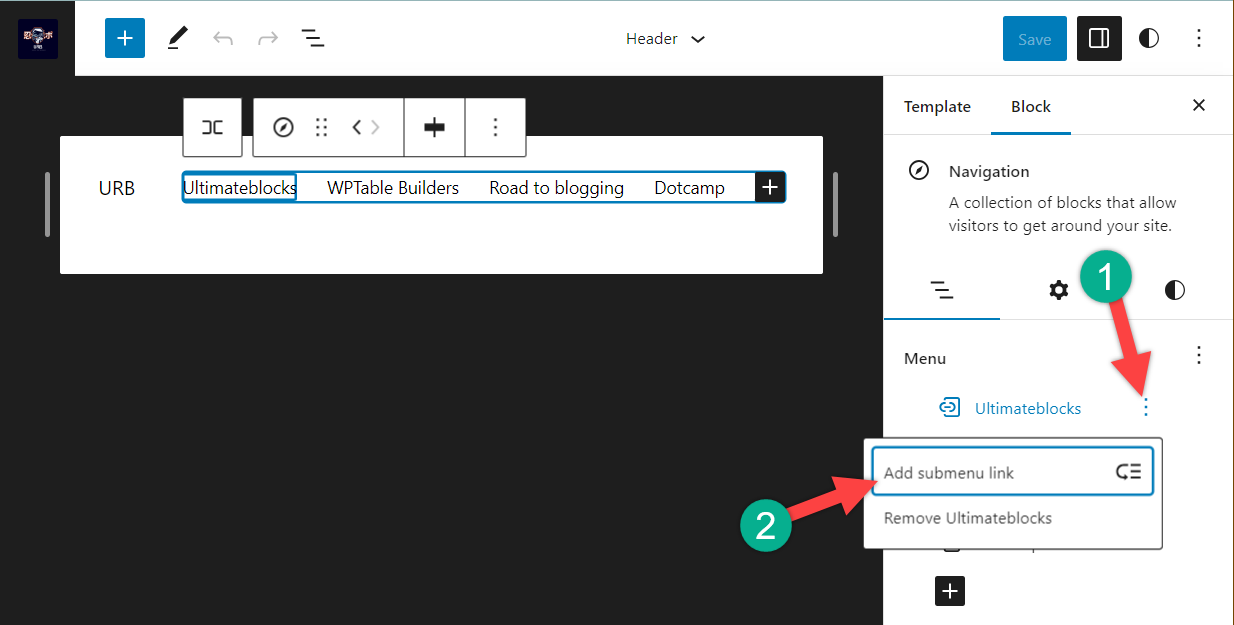Select Ultimateblocks in the sidebar menu list

pos(1028,408)
